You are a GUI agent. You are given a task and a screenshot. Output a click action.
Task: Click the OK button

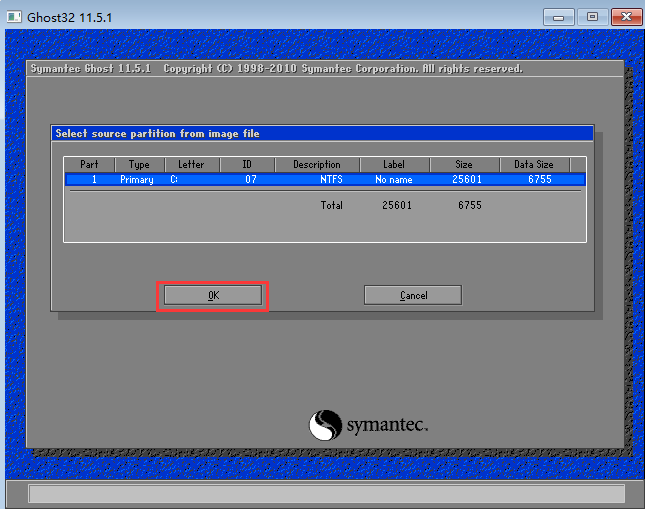click(x=213, y=295)
